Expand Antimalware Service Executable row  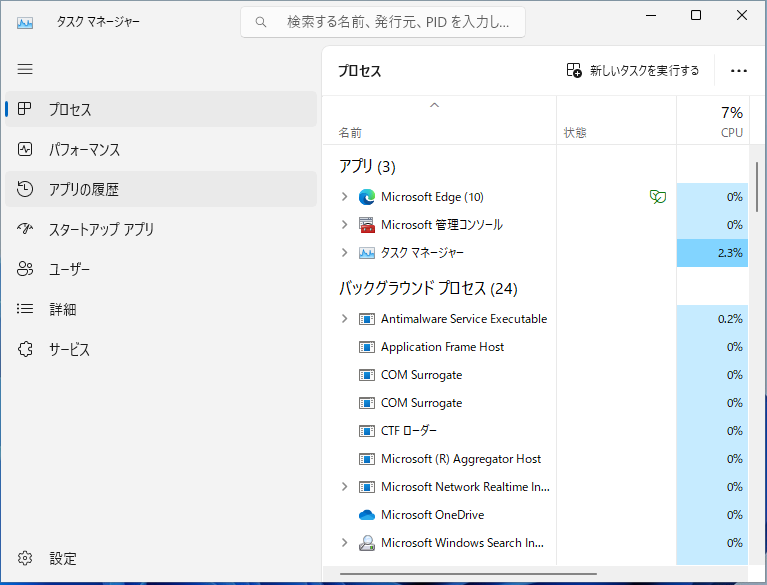coord(344,319)
